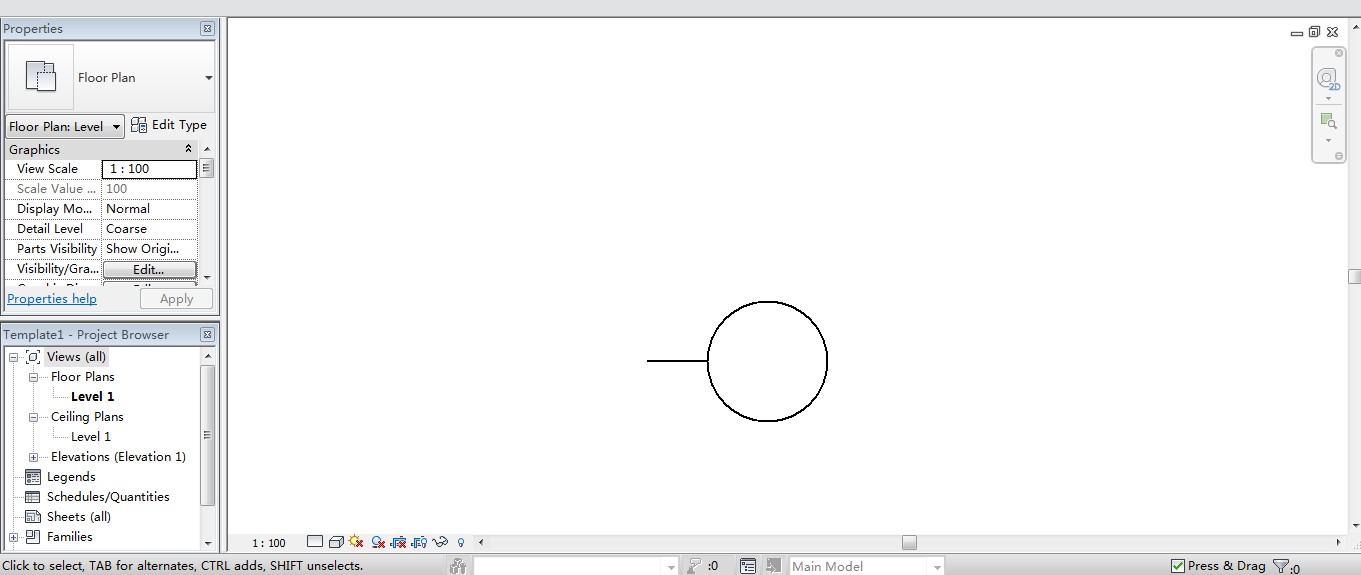Click the Parts Visibility value Show Original
This screenshot has width=1361, height=575.
click(x=149, y=249)
